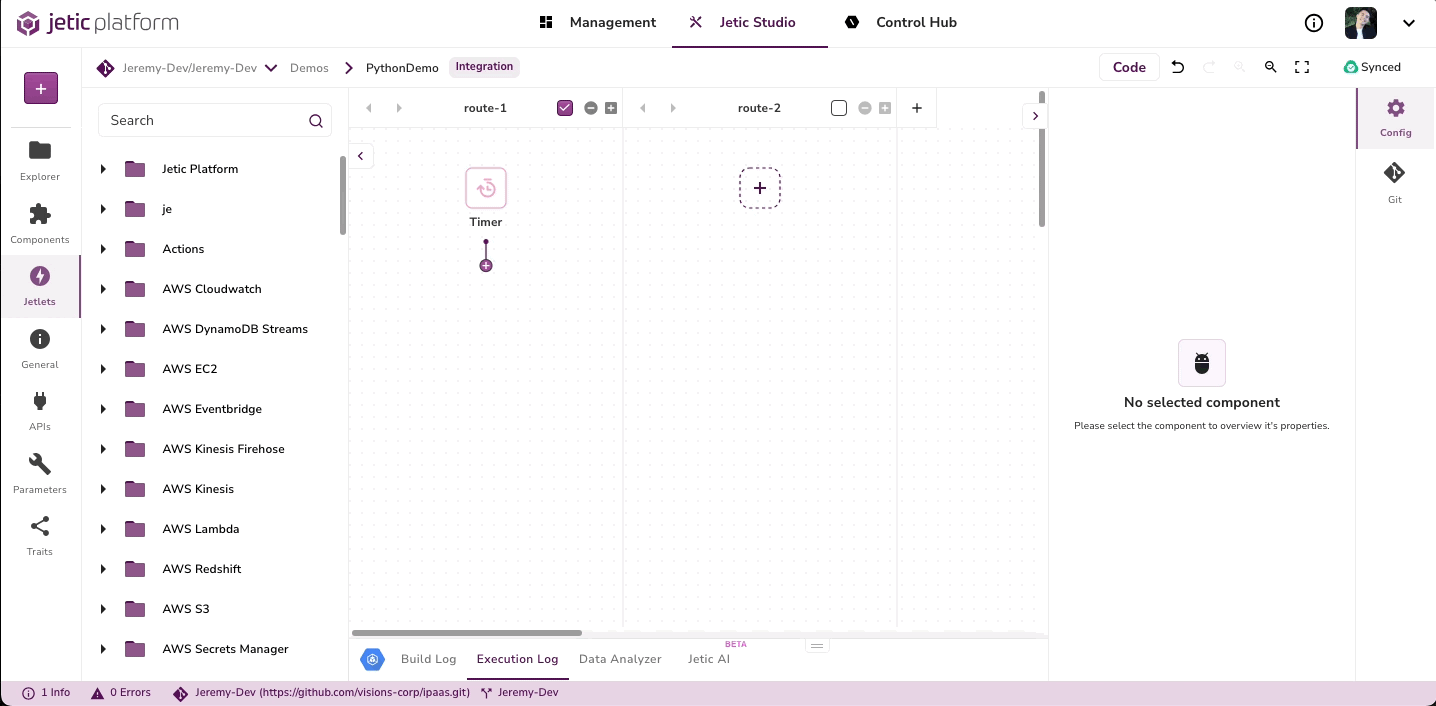Open the info icon in the top bar
This screenshot has width=1436, height=706.
tap(1314, 23)
